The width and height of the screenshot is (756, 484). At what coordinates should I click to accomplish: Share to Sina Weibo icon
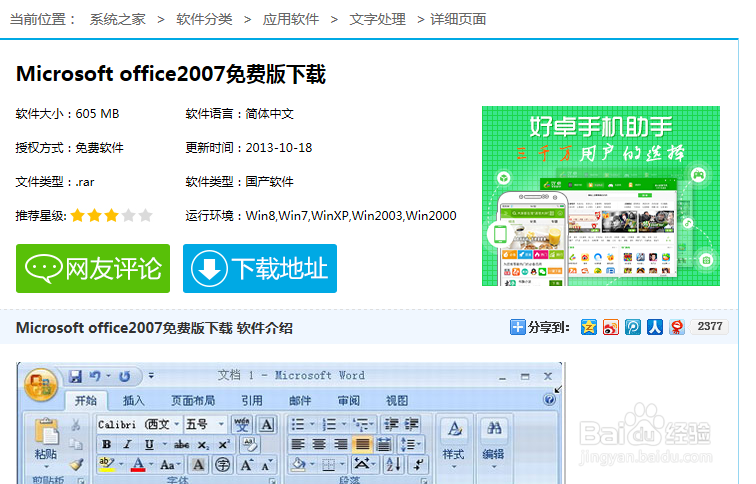coord(611,327)
